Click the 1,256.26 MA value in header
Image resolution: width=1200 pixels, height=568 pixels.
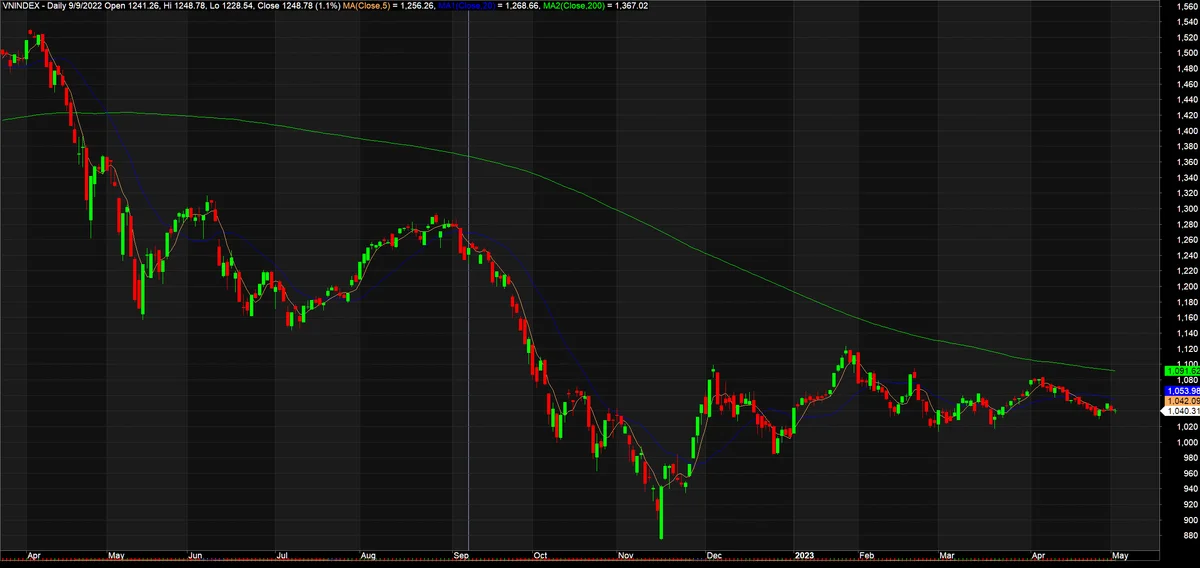click(x=418, y=6)
